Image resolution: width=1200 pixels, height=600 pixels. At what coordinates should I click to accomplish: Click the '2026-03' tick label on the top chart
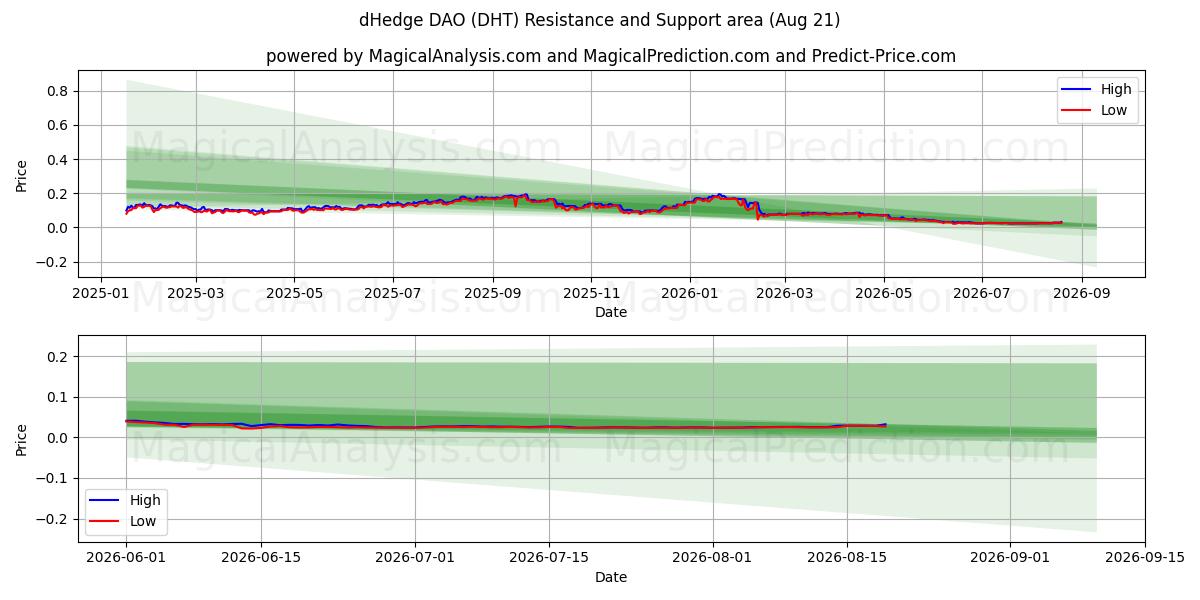point(784,295)
